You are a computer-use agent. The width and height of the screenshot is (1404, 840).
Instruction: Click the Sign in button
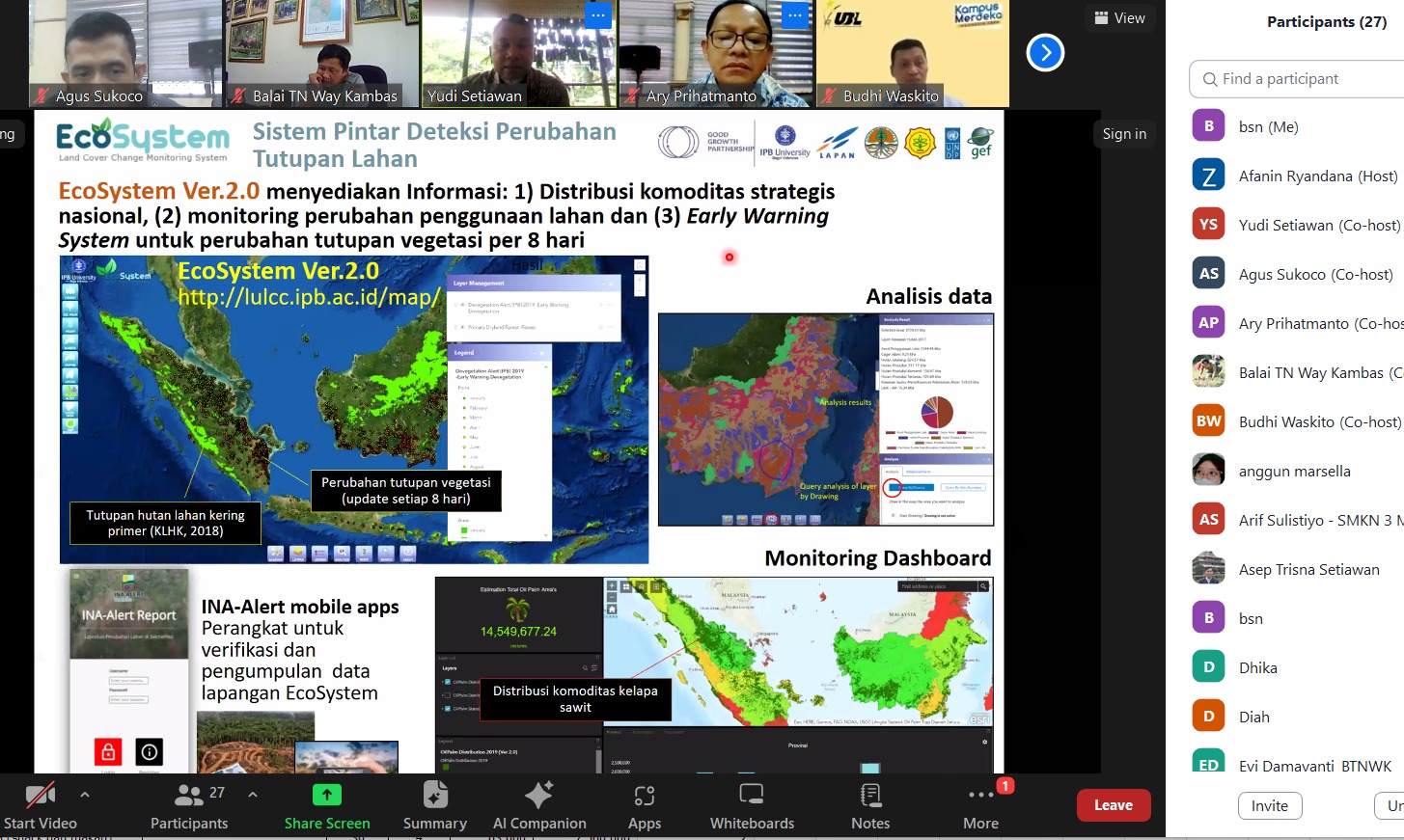point(1124,134)
